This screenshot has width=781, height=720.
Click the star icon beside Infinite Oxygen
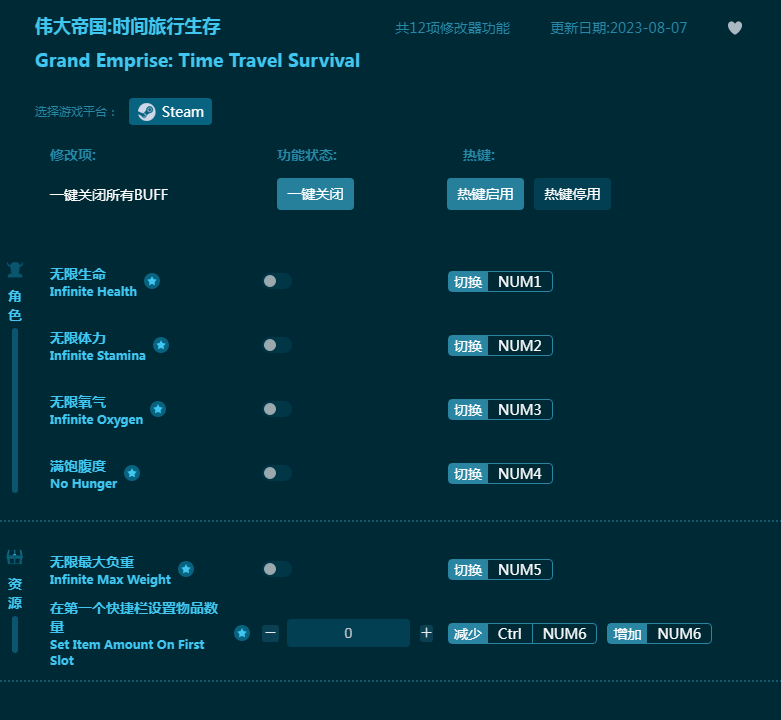[158, 409]
